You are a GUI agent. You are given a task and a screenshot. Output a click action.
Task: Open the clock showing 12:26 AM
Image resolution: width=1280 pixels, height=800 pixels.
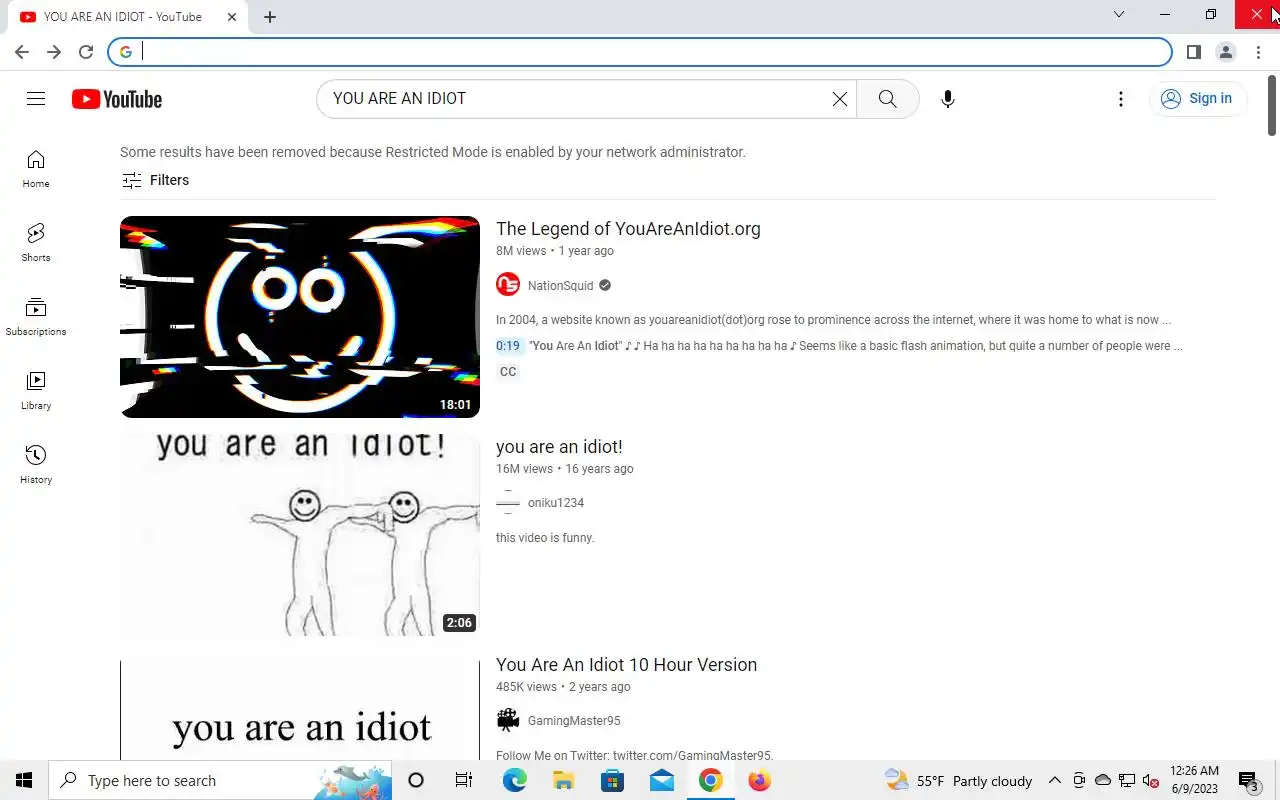[x=1194, y=781]
